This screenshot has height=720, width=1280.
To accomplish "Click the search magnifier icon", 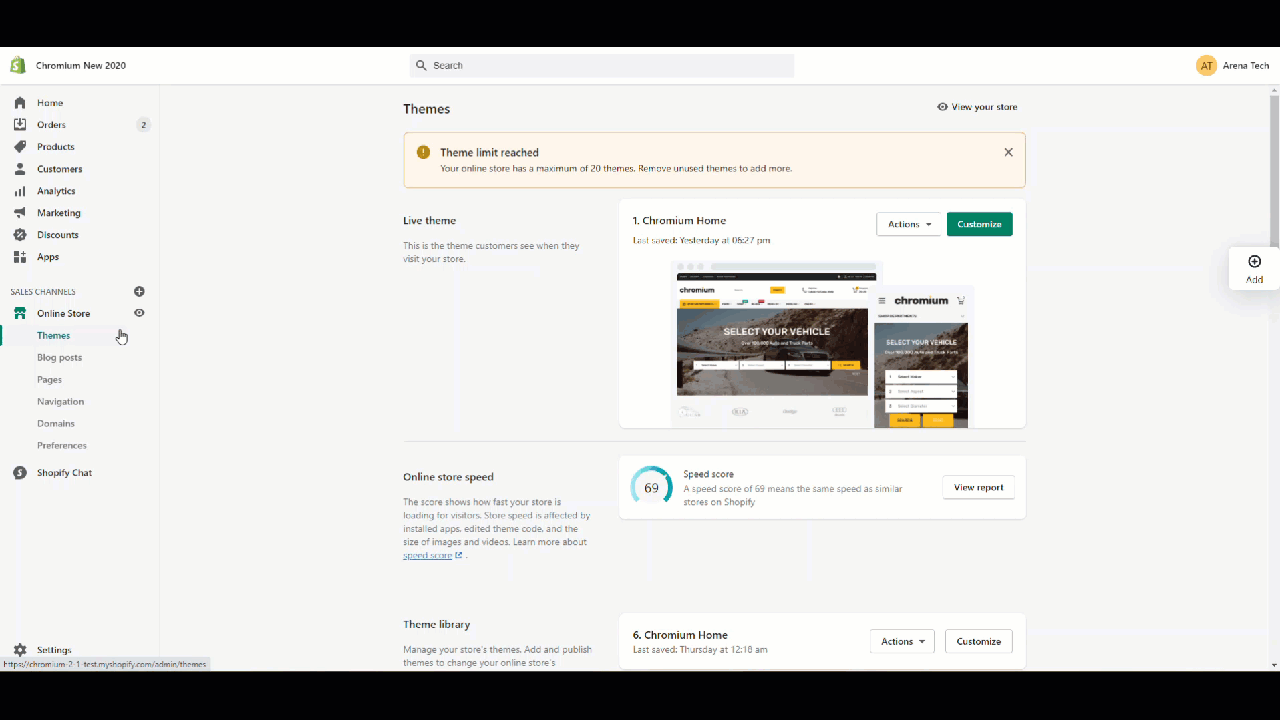I will 421,65.
